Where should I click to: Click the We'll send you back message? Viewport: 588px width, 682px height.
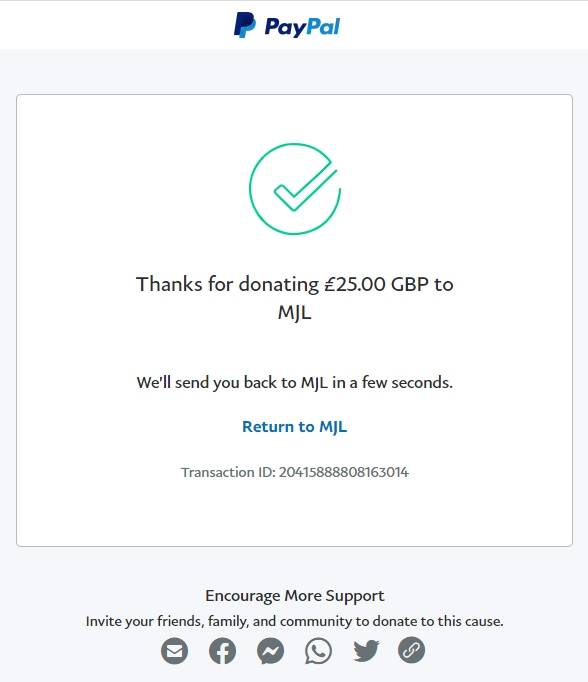pos(294,383)
